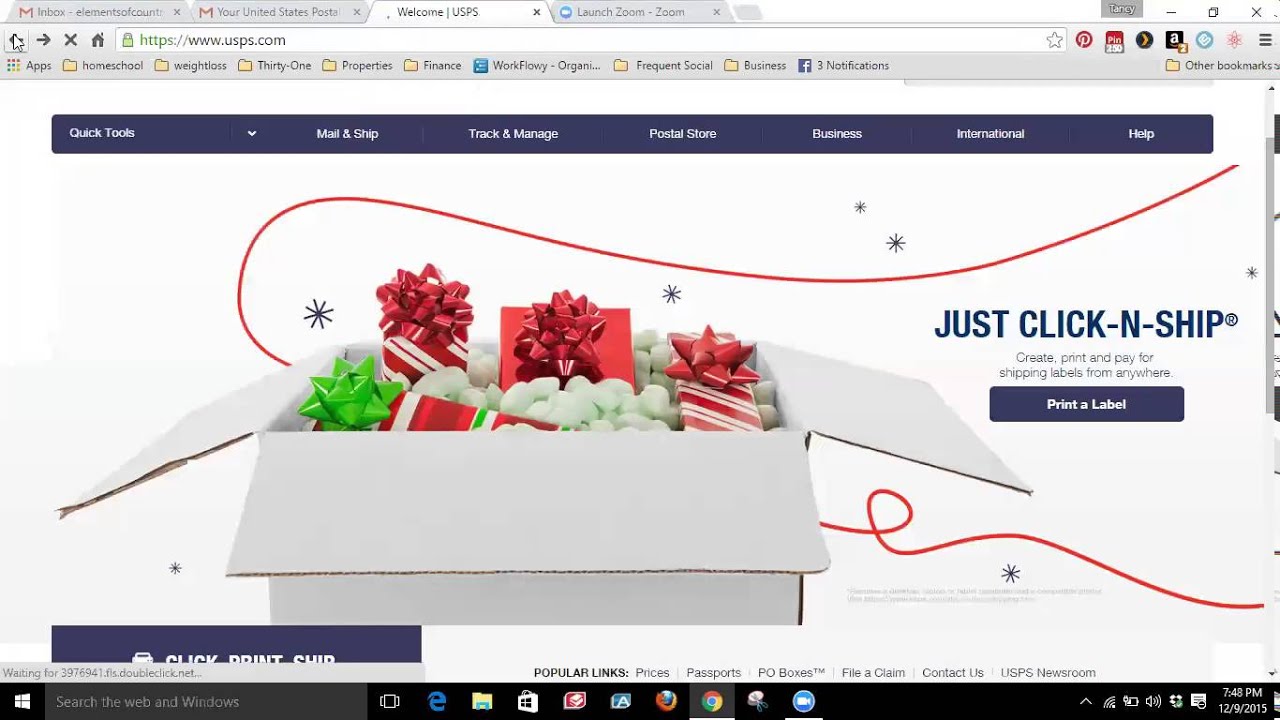Screen dimensions: 1280x720
Task: Open the Business bookmark folder
Action: click(x=755, y=65)
